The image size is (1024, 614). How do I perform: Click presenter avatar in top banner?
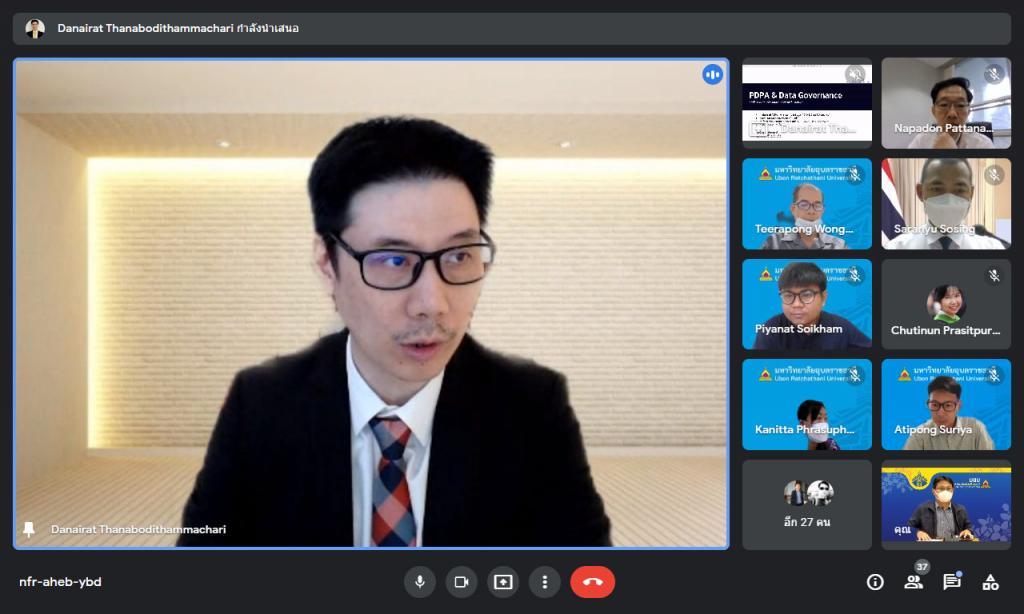[35, 28]
